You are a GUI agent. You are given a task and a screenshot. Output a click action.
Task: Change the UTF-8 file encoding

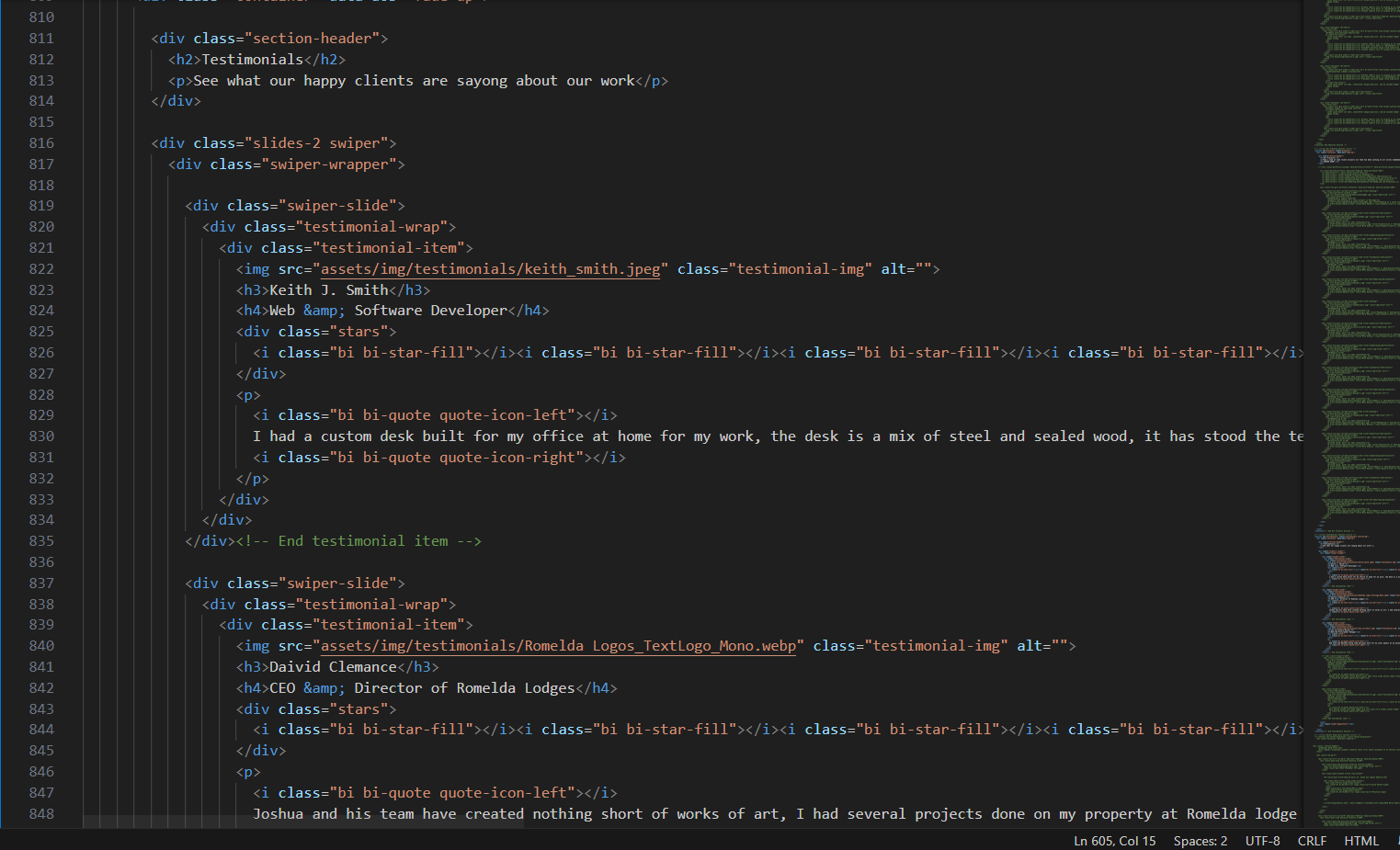coord(1262,841)
